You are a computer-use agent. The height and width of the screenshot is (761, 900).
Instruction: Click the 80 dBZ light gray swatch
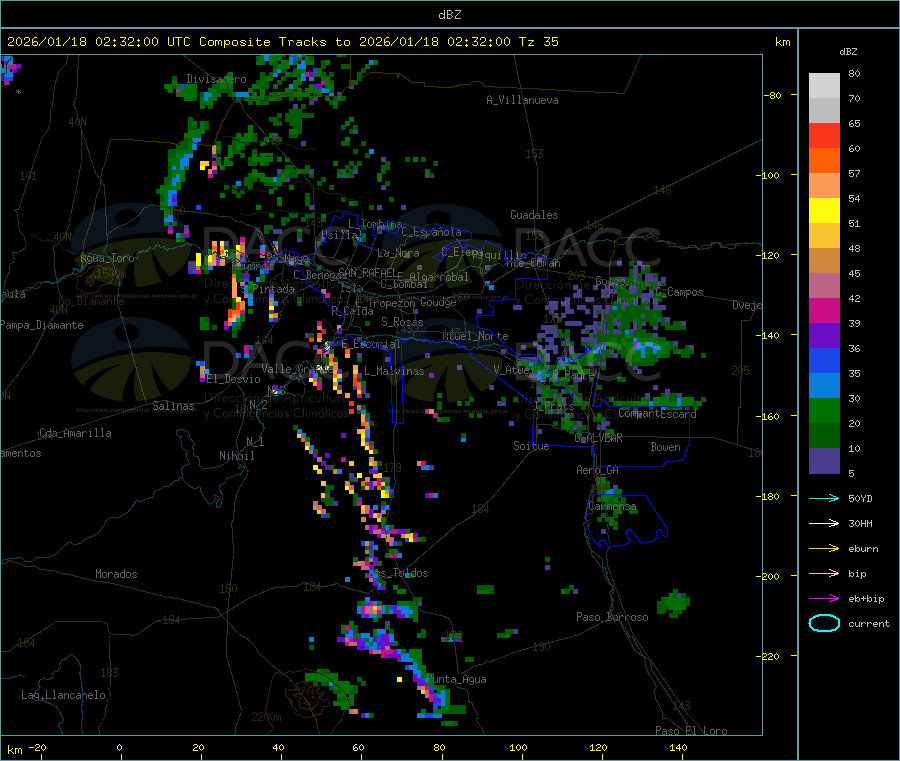point(824,86)
